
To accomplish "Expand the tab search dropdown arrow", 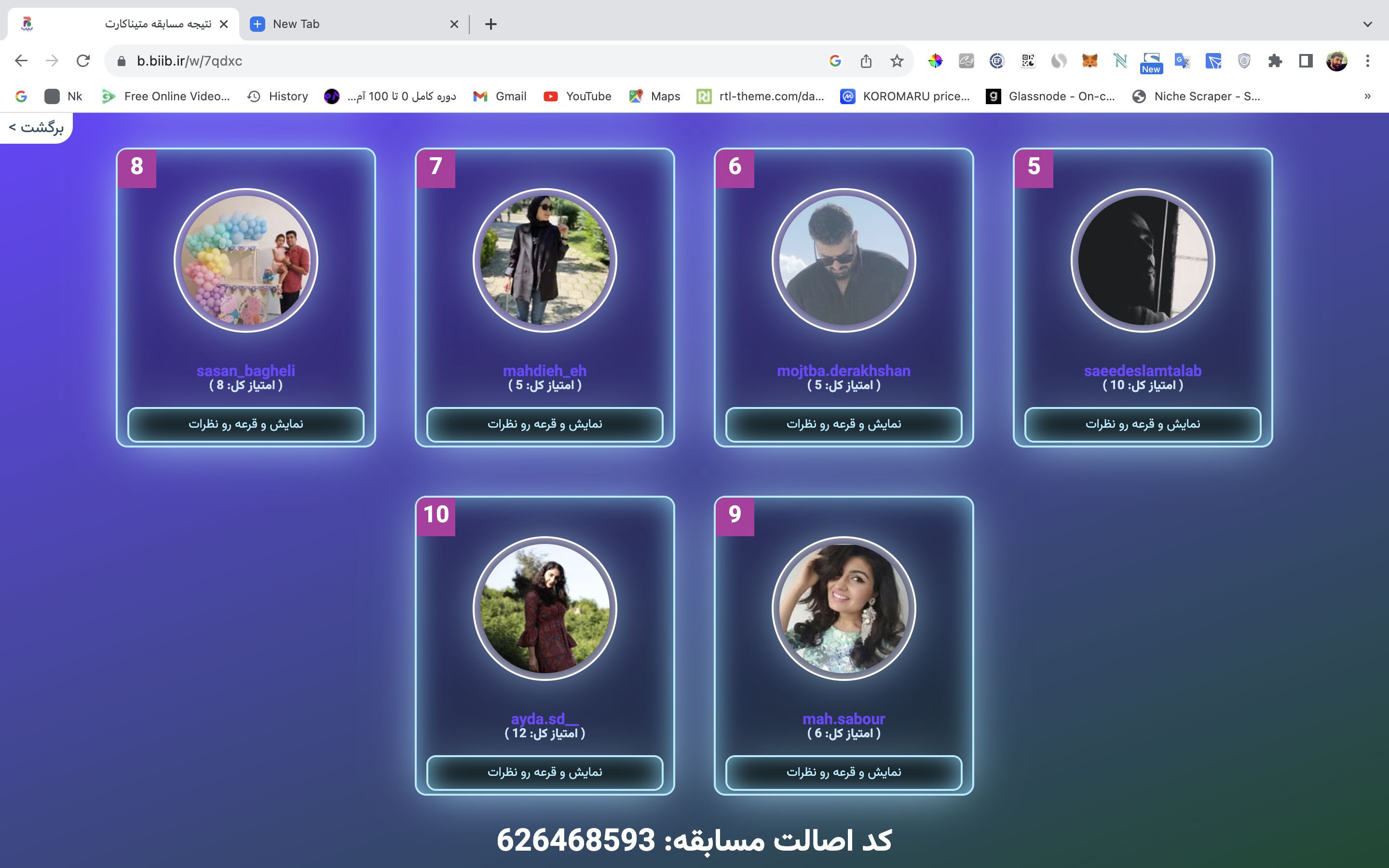I will (1368, 24).
